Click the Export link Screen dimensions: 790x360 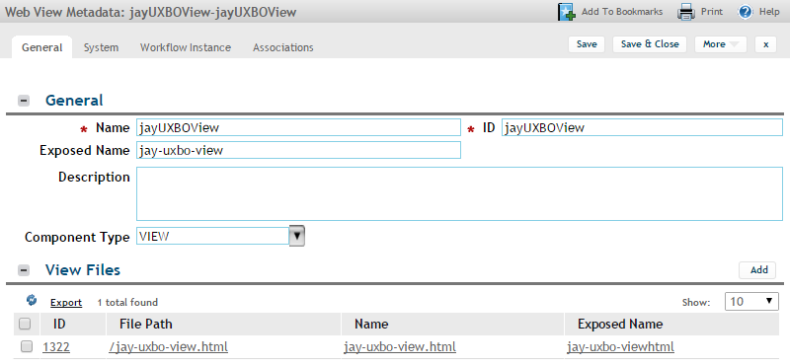pos(66,303)
